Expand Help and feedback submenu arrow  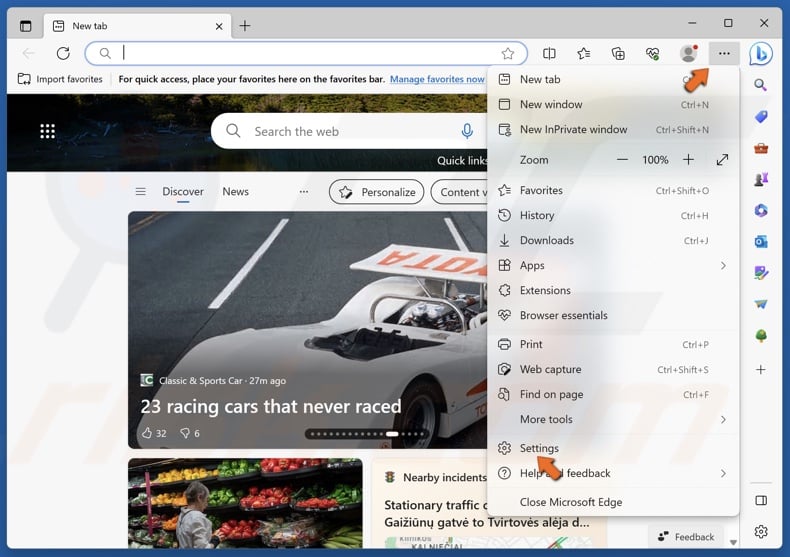coord(723,473)
